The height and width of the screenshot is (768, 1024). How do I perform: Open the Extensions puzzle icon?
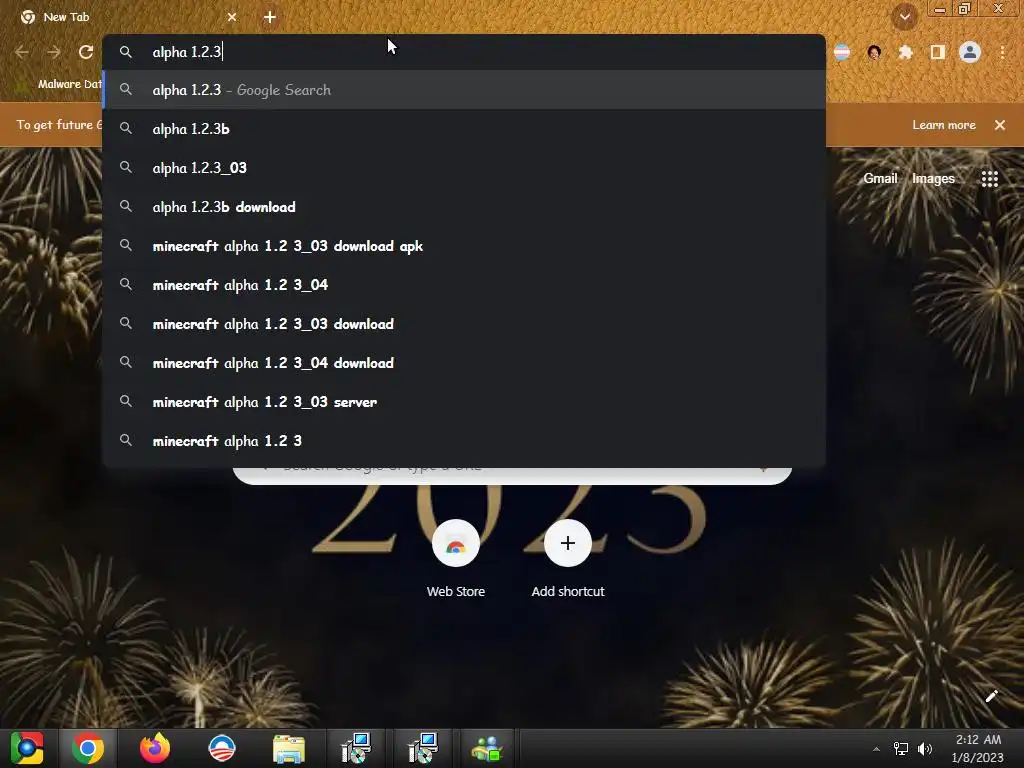point(905,52)
